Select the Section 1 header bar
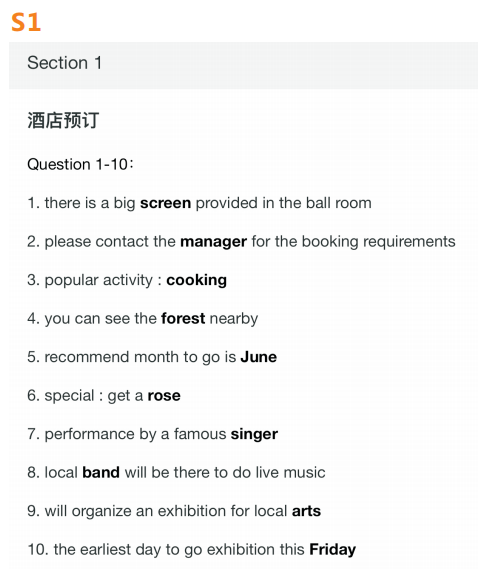This screenshot has height=573, width=499. click(x=243, y=65)
